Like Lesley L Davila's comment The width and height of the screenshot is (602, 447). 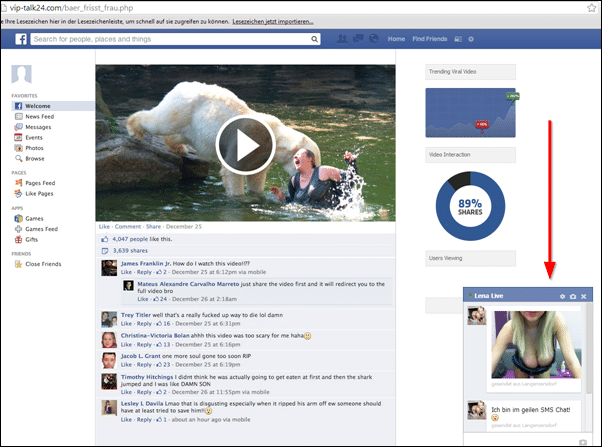point(126,420)
